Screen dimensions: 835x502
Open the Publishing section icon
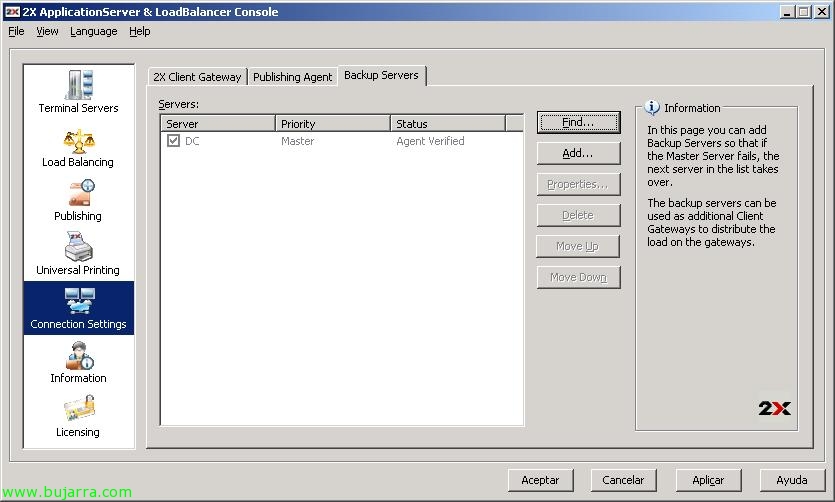tap(81, 193)
